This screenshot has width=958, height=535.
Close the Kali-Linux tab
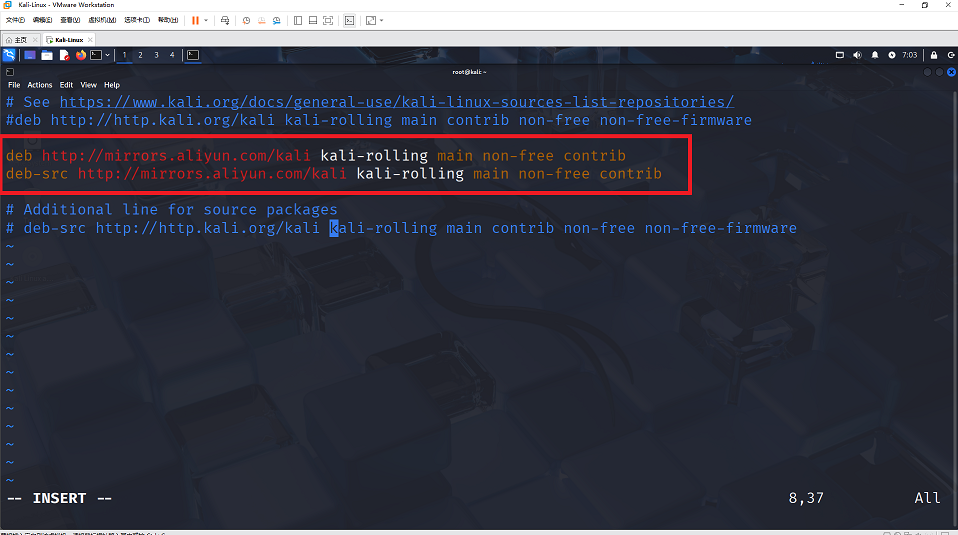pos(90,40)
